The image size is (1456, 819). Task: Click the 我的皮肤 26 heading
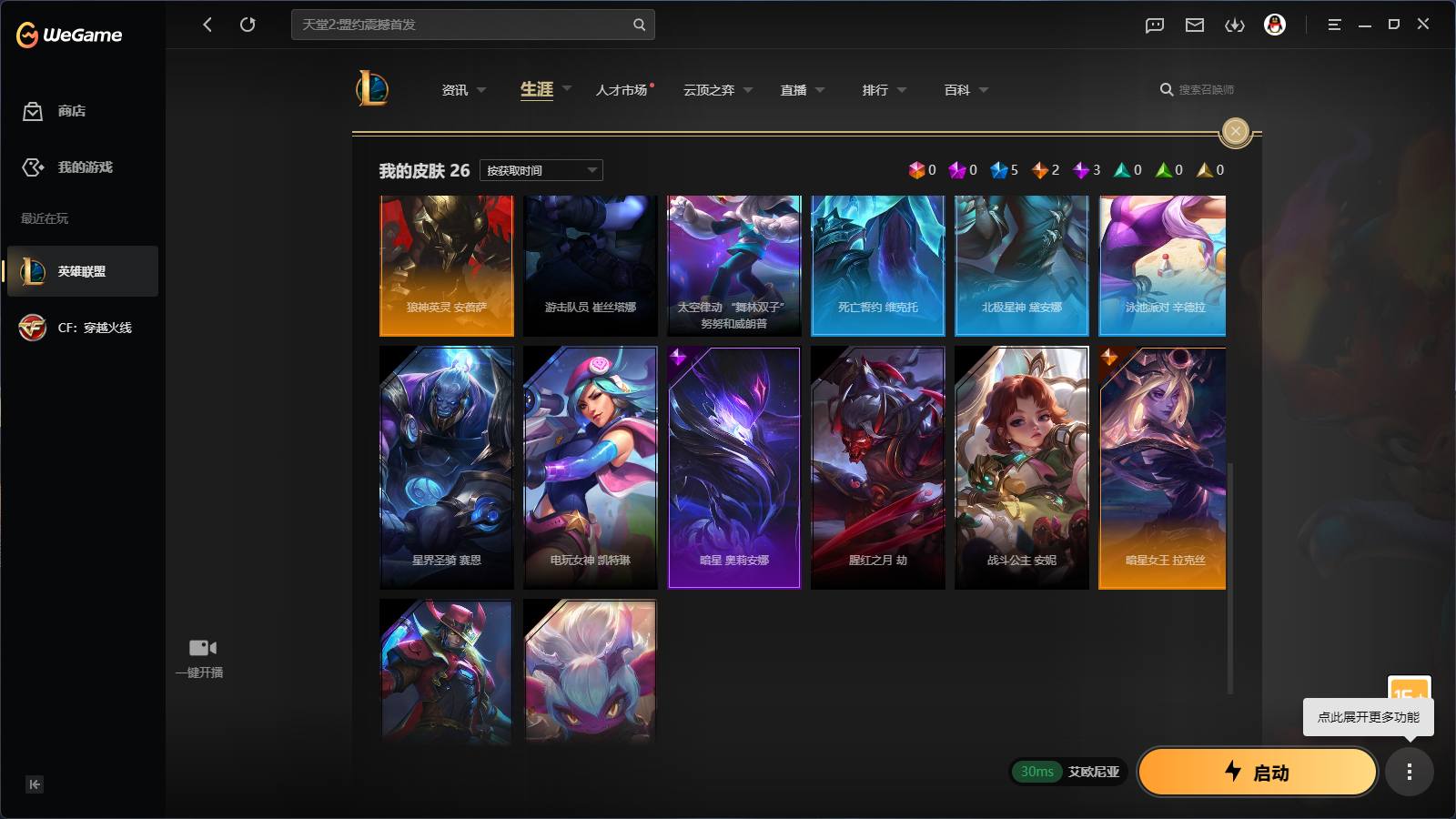[424, 171]
